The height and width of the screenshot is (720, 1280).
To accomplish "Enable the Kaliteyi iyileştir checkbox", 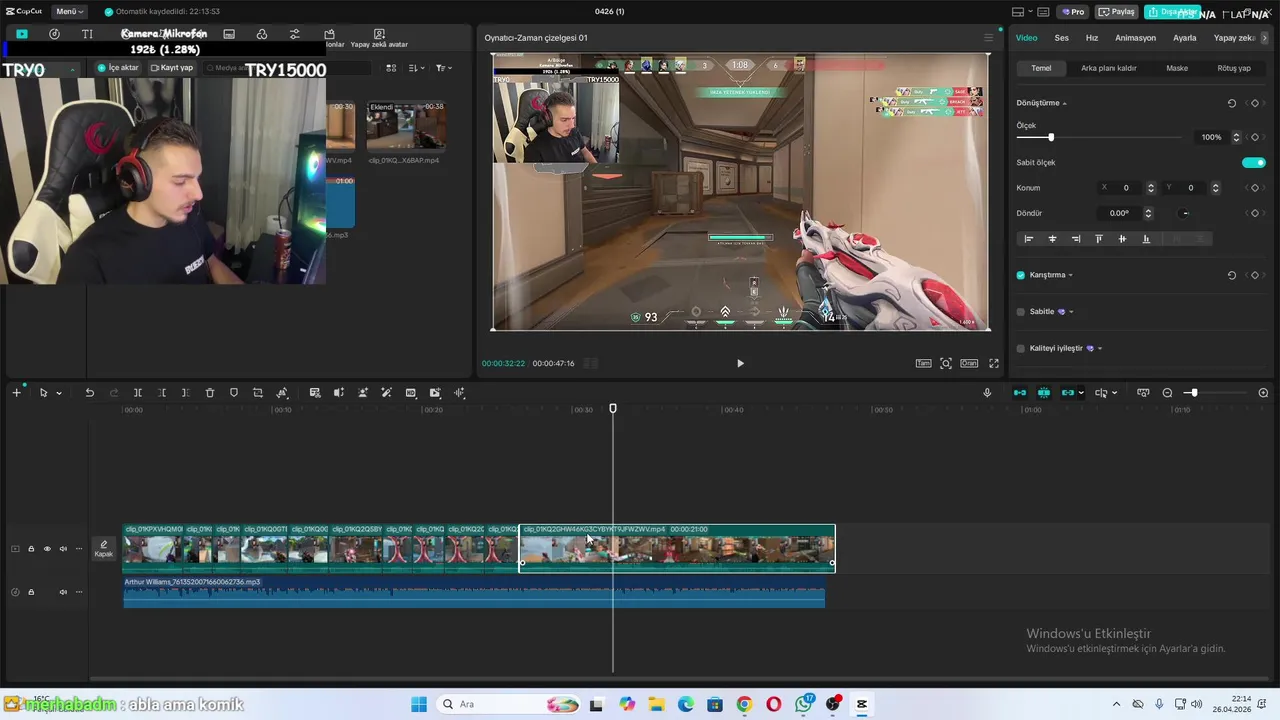I will coord(1021,348).
